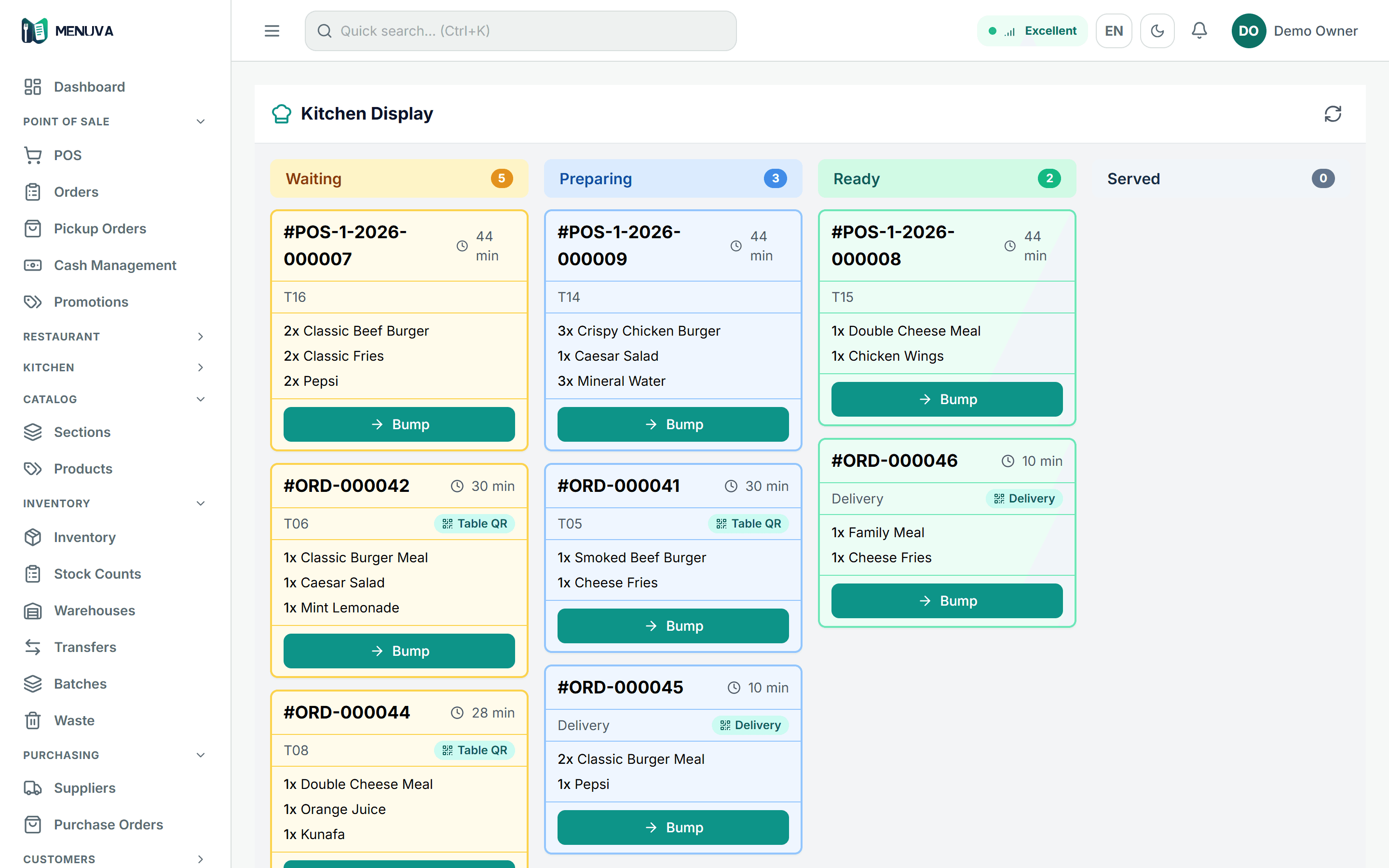The height and width of the screenshot is (868, 1389).
Task: Click the Waste trash can icon
Action: (33, 720)
